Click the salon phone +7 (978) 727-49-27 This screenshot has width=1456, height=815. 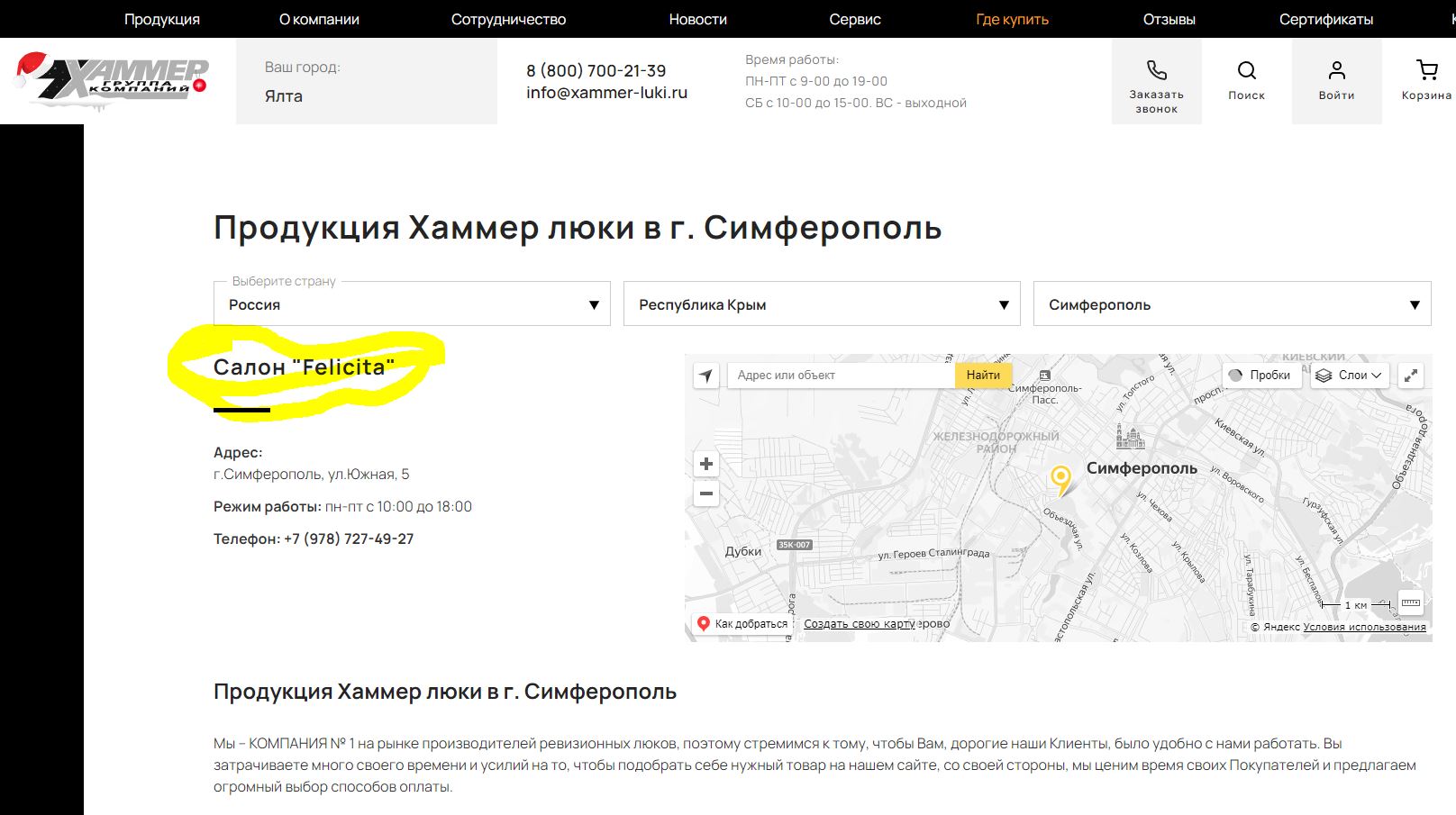(349, 539)
